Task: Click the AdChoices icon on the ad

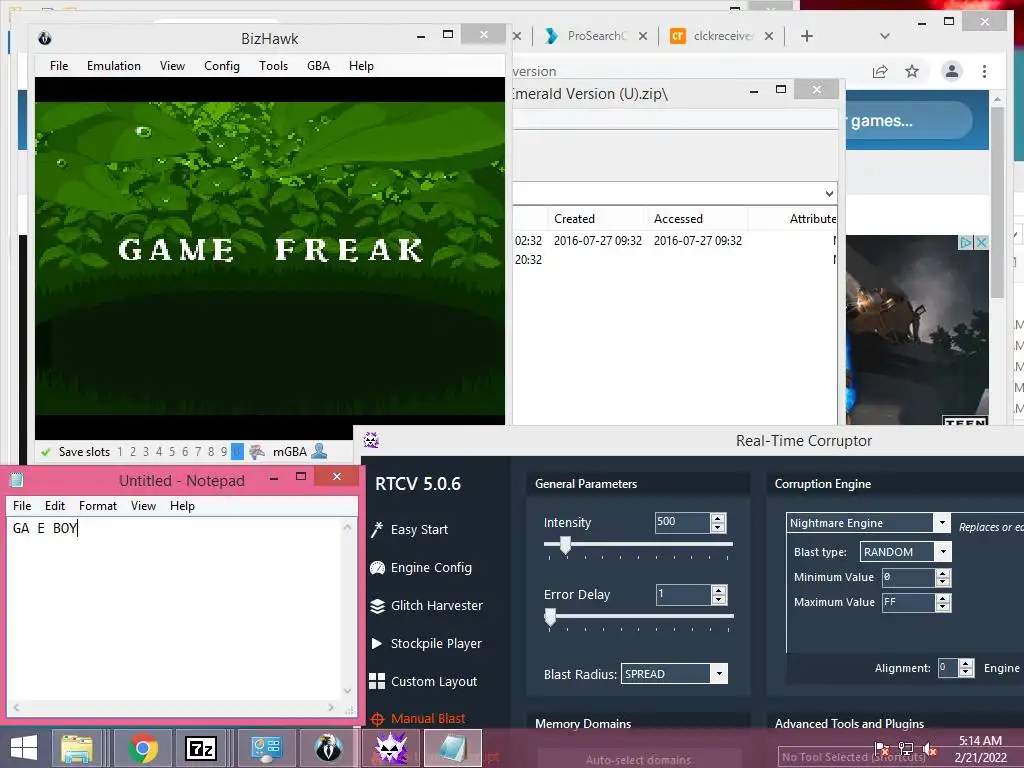Action: point(966,242)
